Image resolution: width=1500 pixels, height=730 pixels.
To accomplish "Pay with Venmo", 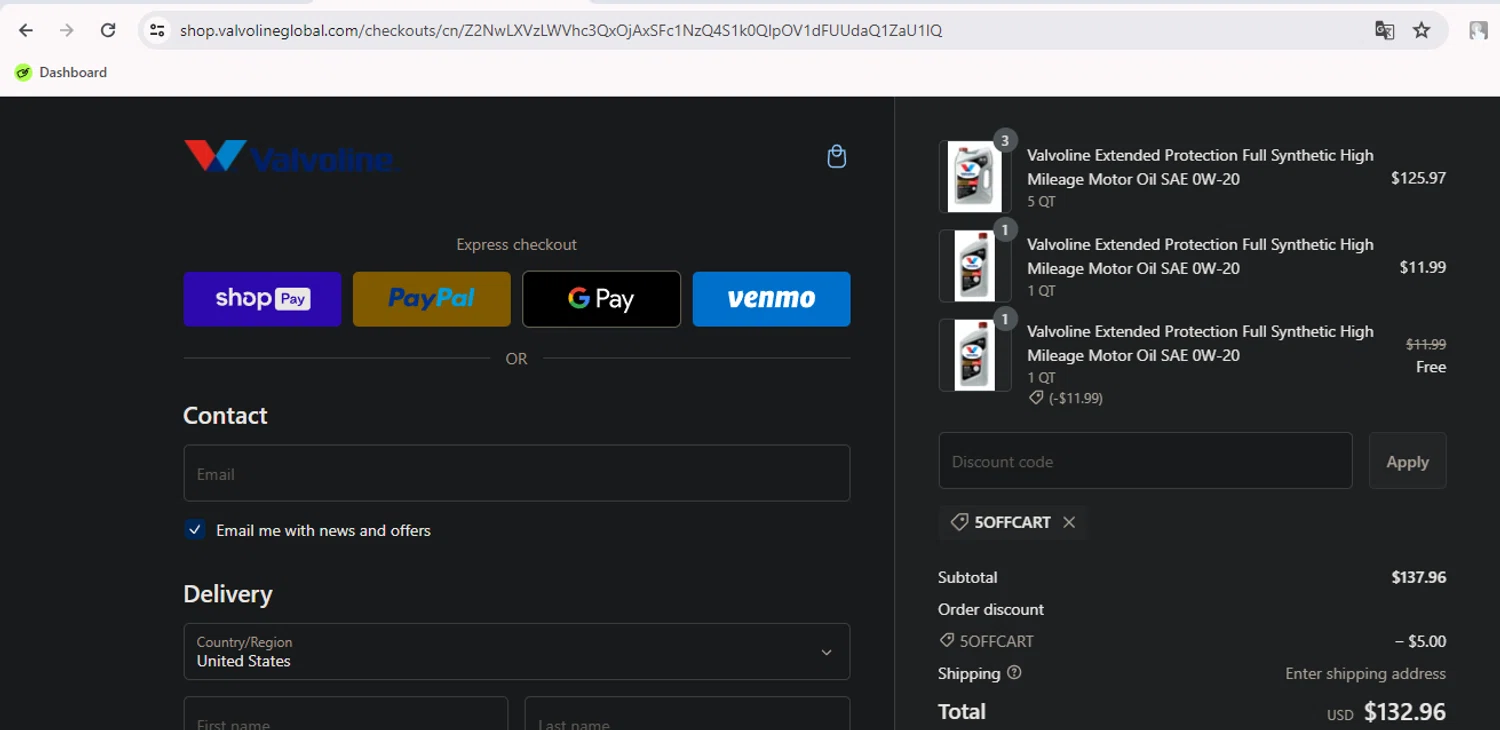I will click(x=771, y=299).
